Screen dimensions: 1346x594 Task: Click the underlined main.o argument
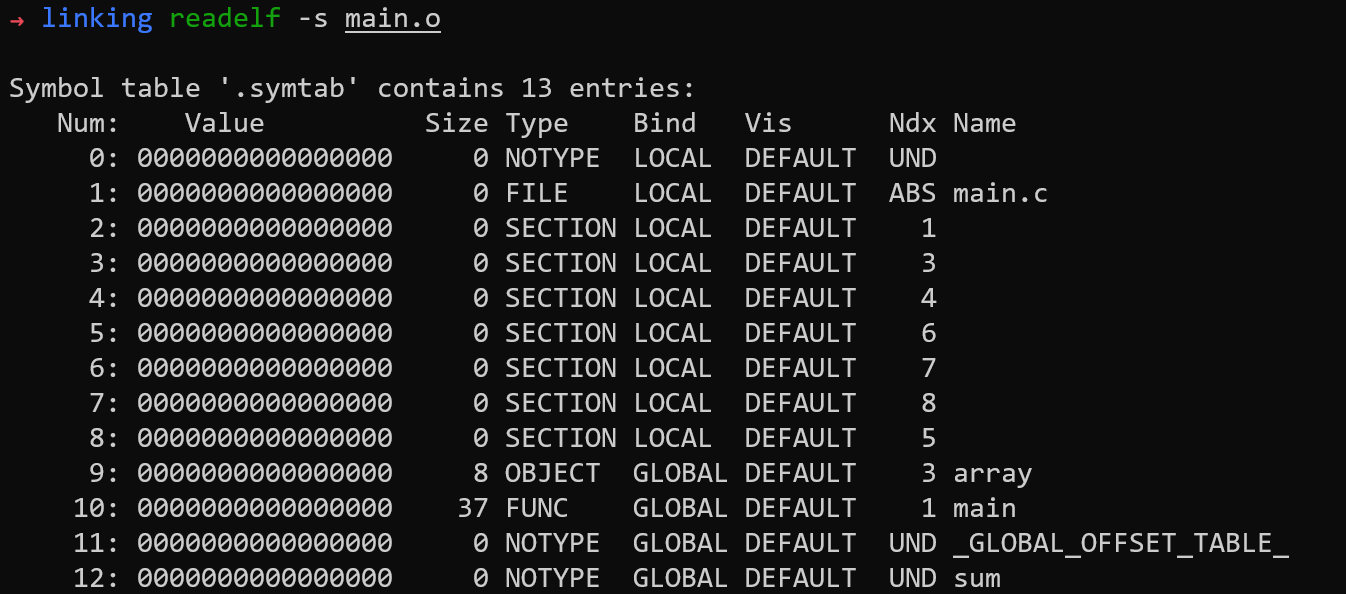click(393, 18)
